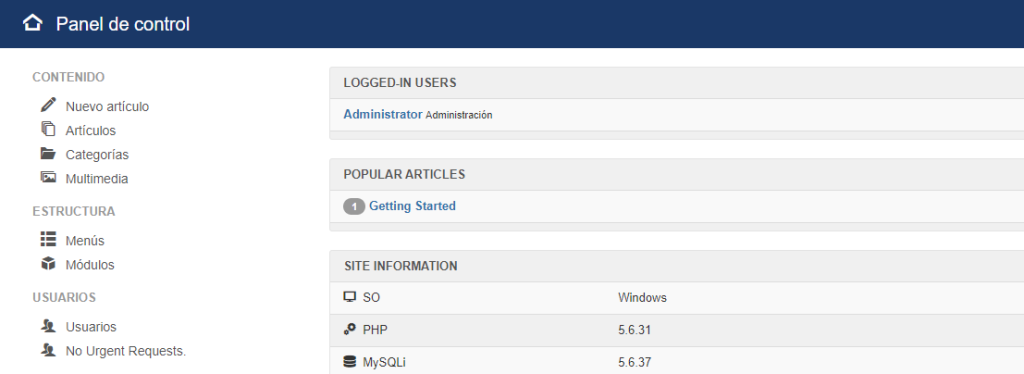
Task: Click the SO label text
Action: click(371, 298)
